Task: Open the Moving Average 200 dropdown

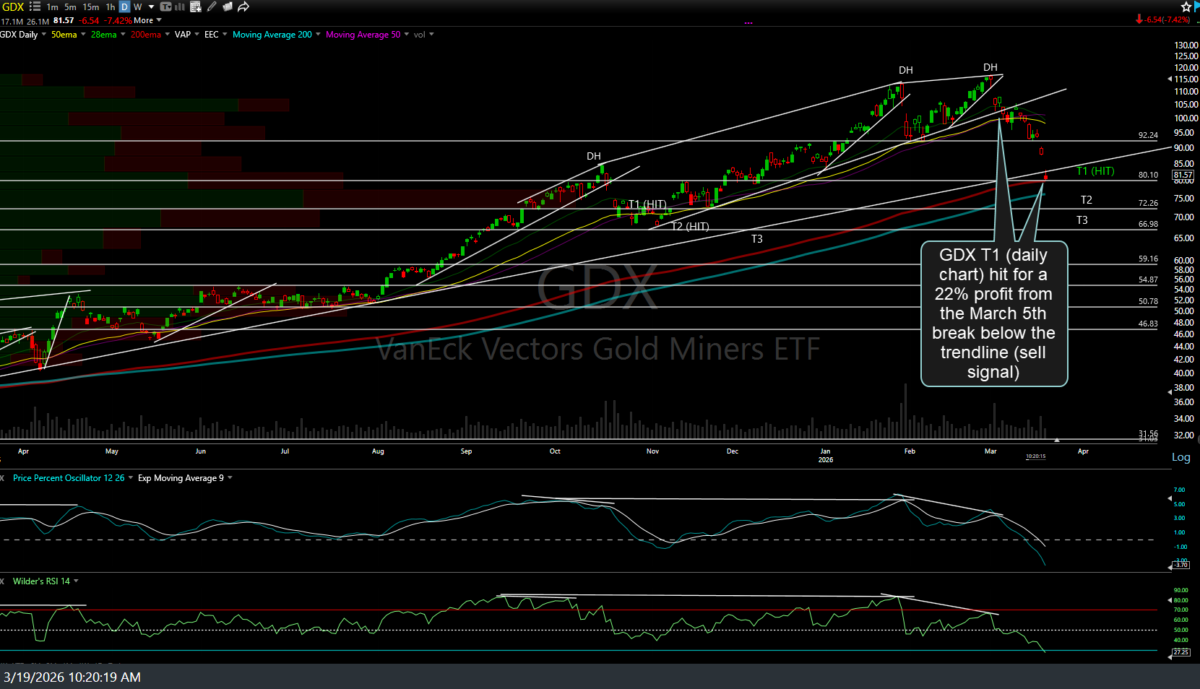Action: (318, 34)
